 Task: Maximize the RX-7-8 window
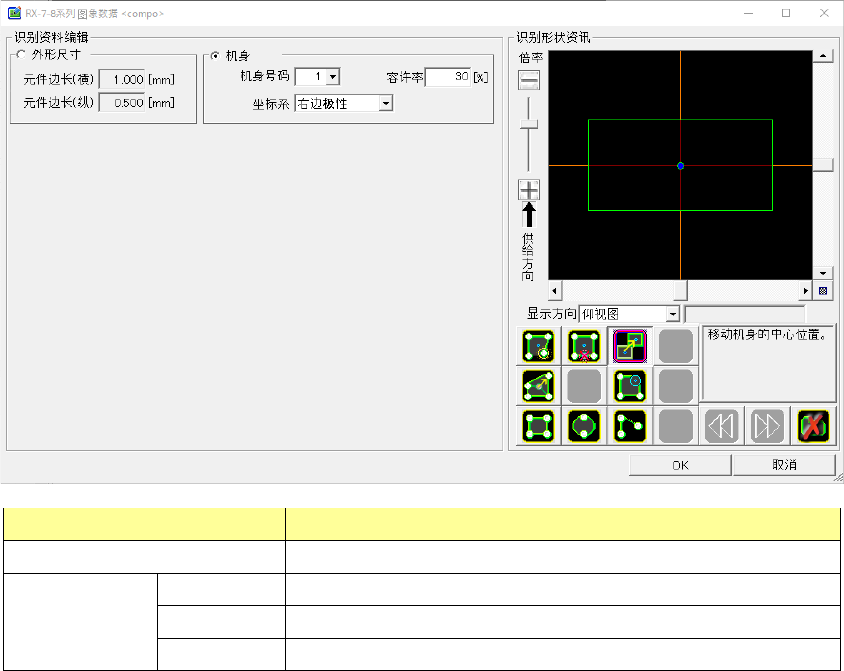pyautogui.click(x=786, y=13)
